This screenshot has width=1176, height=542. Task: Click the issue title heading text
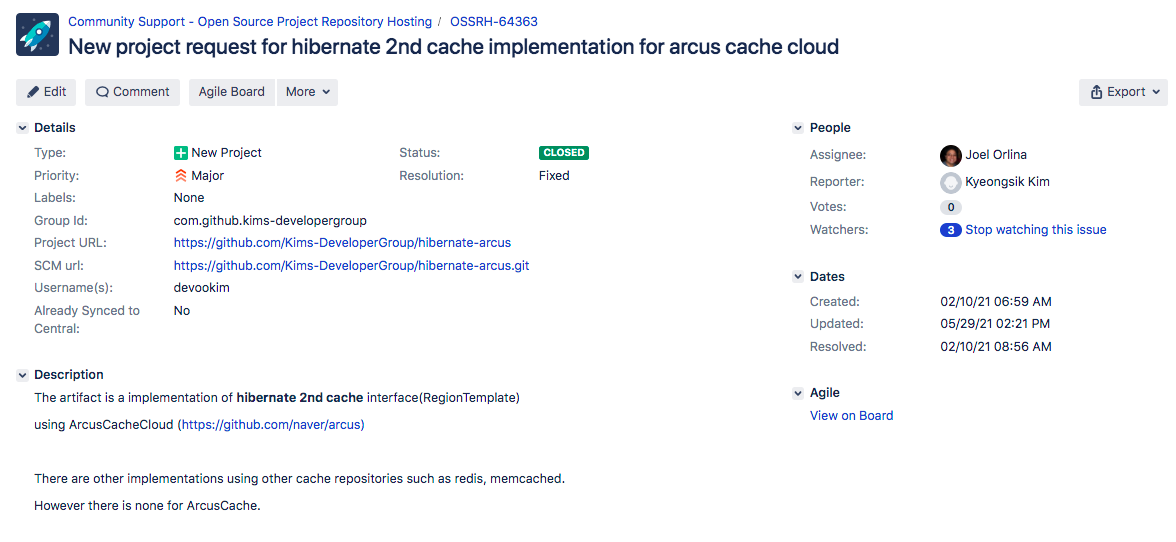pos(453,46)
